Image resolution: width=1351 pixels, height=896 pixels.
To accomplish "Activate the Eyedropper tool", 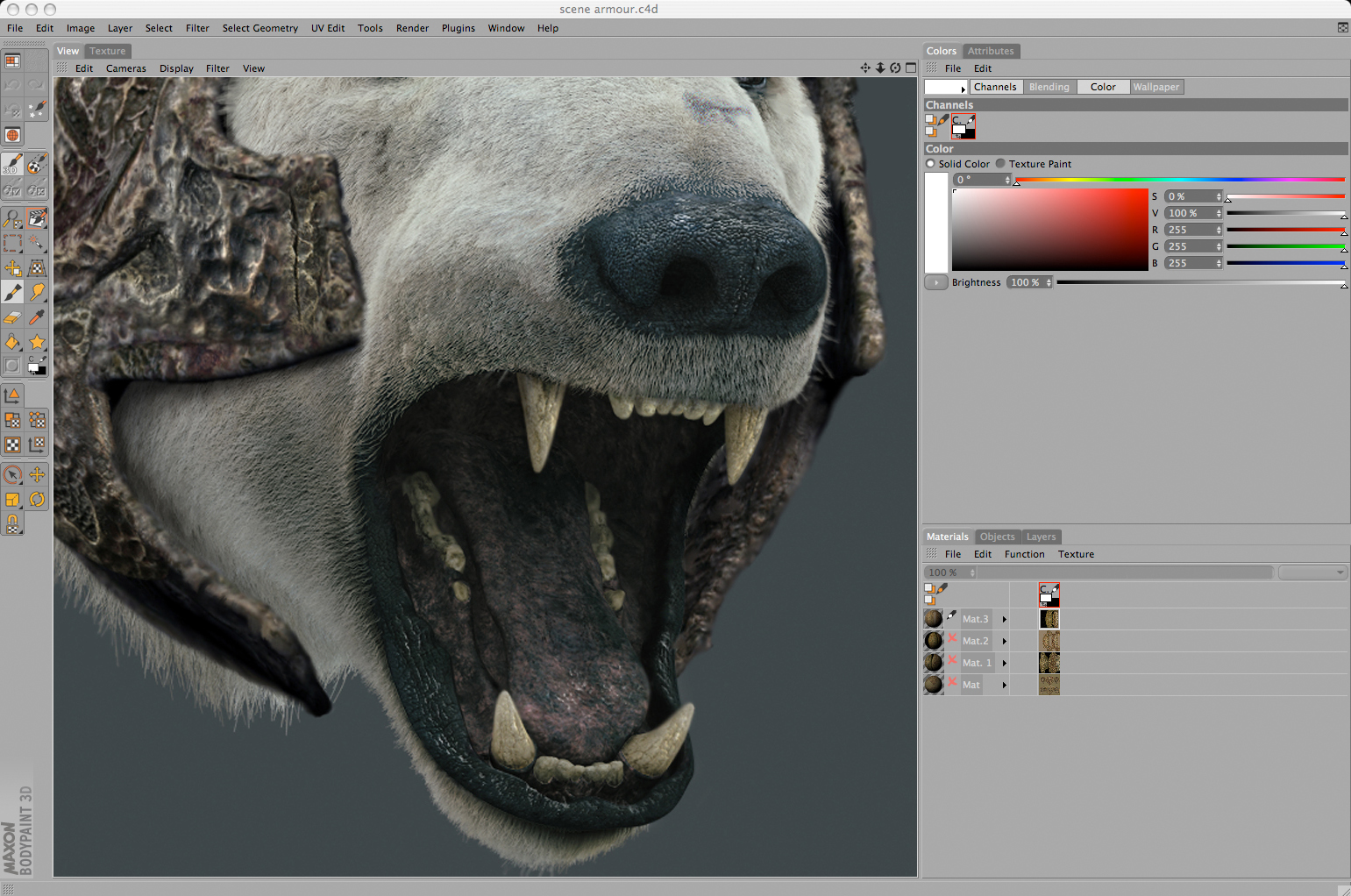I will point(37,317).
